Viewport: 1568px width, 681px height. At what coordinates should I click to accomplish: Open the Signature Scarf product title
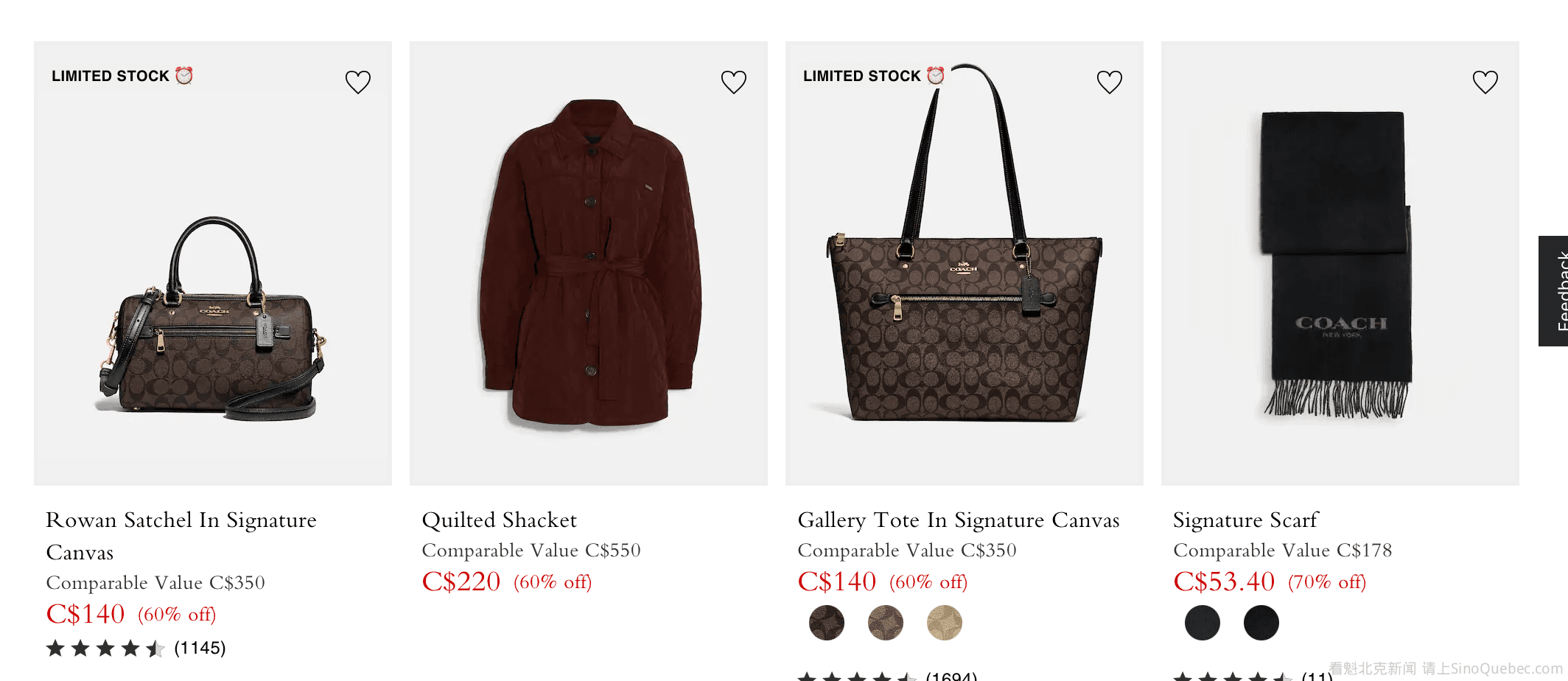[1245, 520]
